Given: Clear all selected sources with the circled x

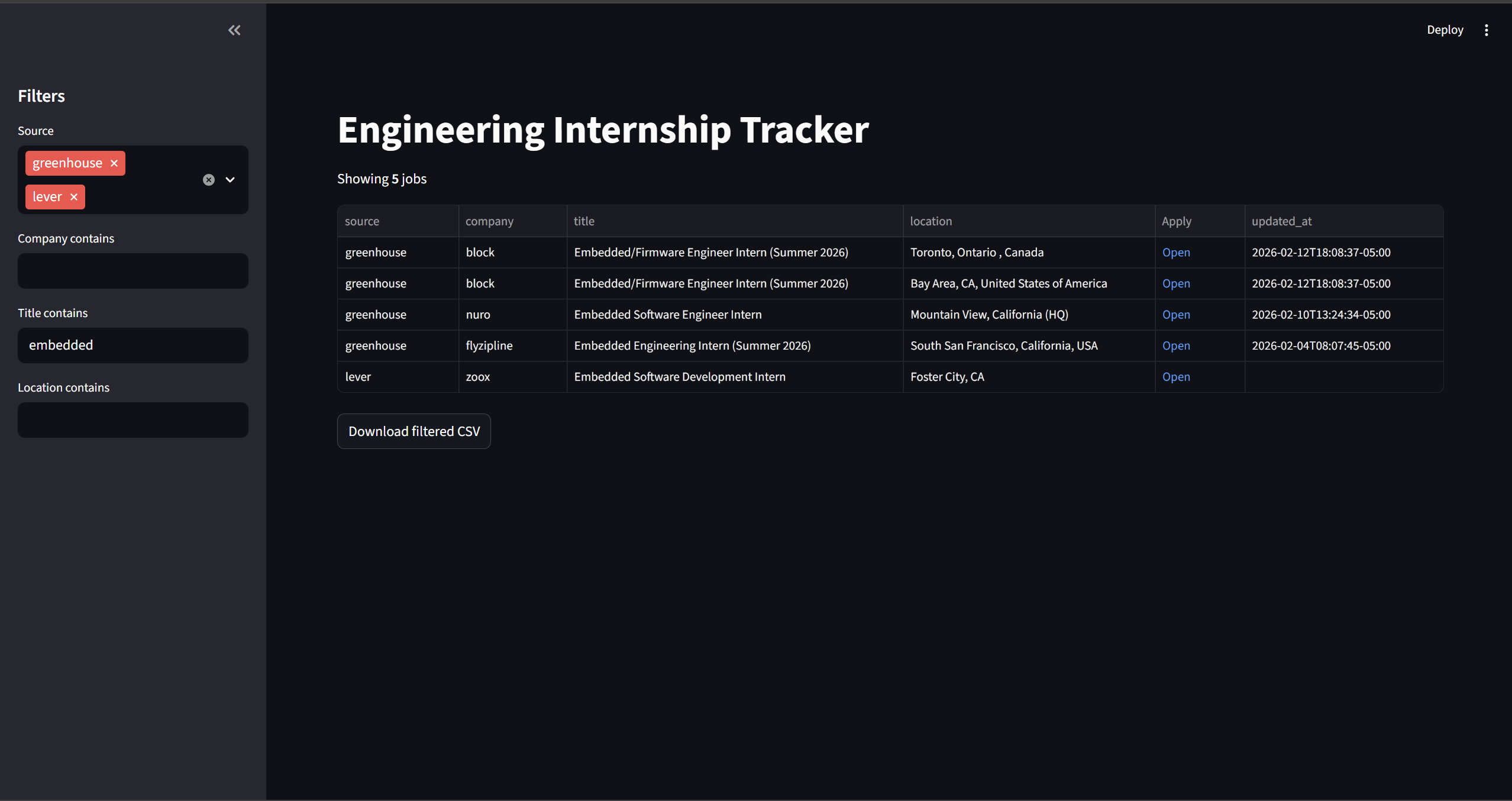Looking at the screenshot, I should (208, 179).
